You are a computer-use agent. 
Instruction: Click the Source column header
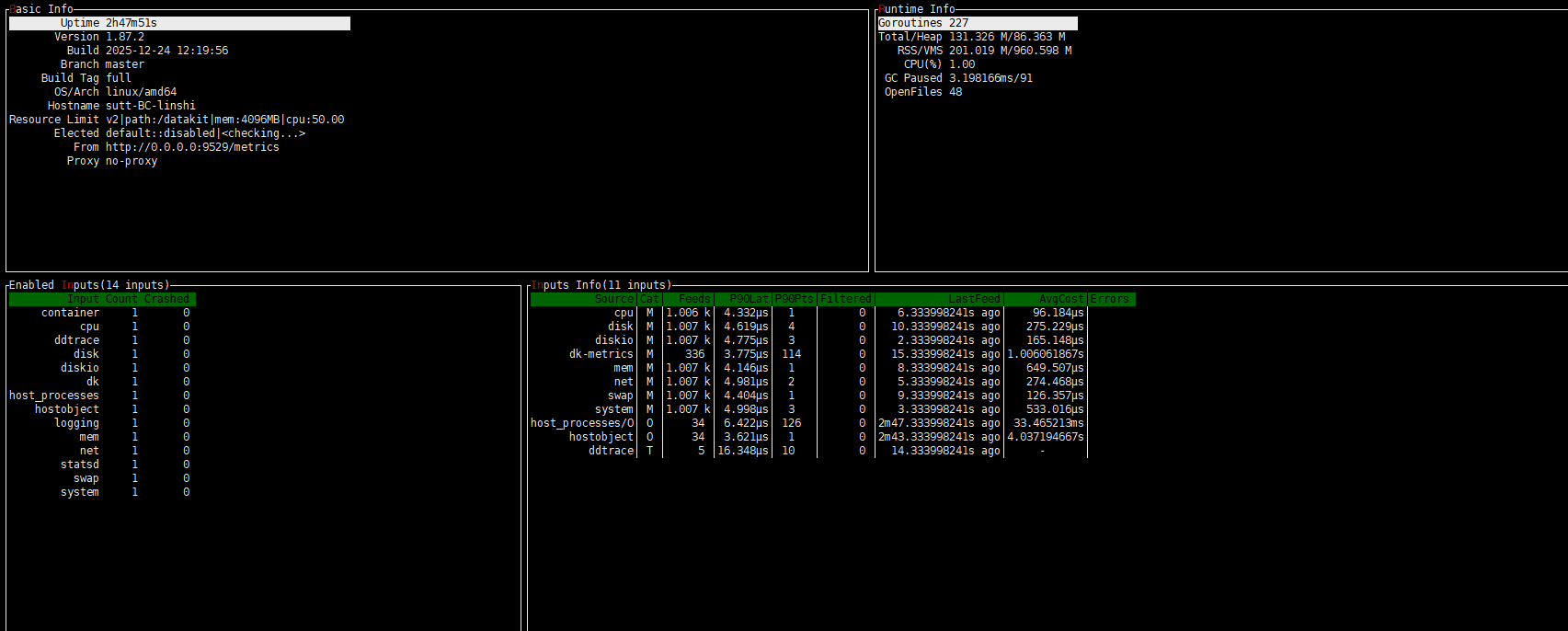point(613,299)
